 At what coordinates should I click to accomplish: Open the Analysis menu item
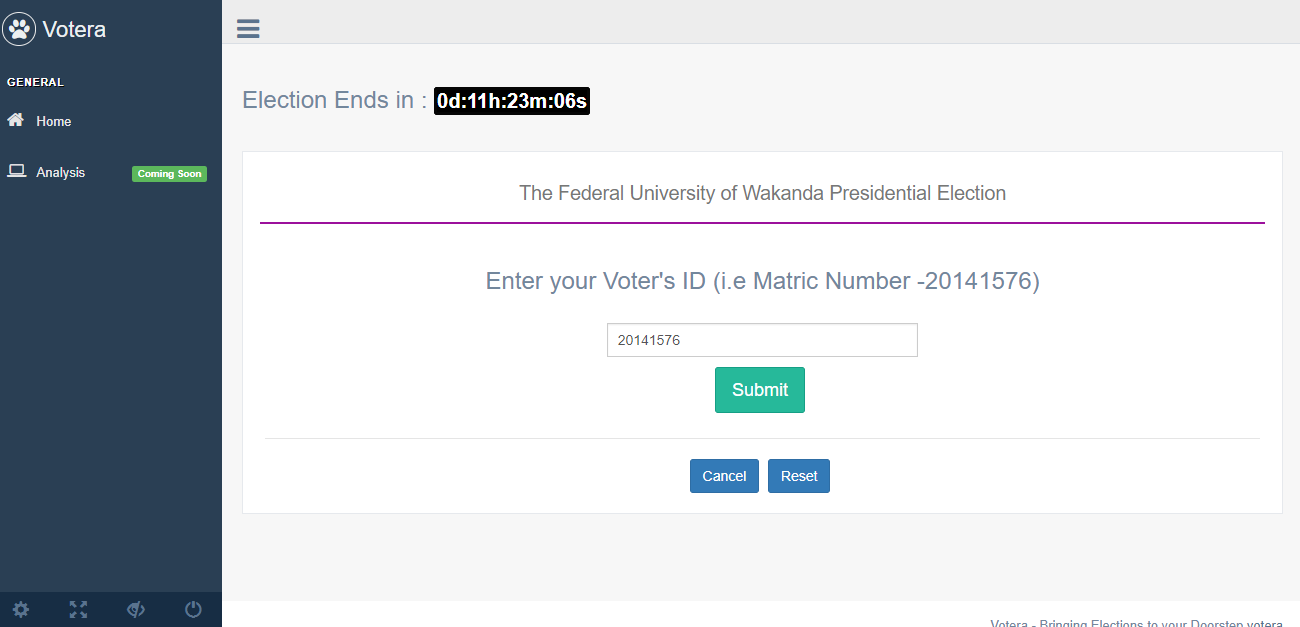(x=61, y=172)
